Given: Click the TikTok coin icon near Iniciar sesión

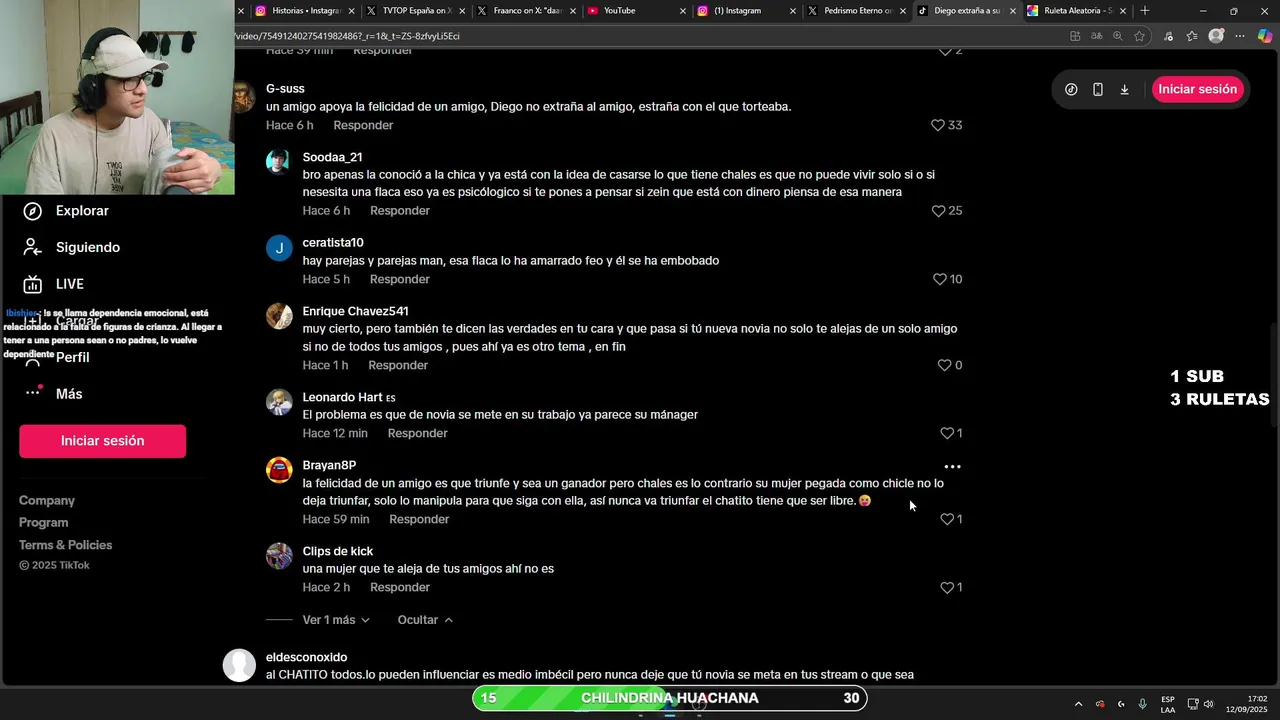Looking at the screenshot, I should coord(1071,89).
